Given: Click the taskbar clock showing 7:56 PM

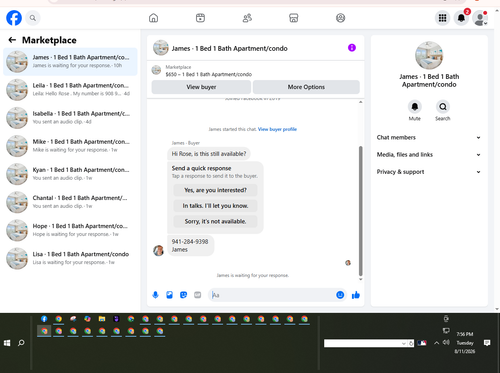Looking at the screenshot, I should click(x=465, y=343).
